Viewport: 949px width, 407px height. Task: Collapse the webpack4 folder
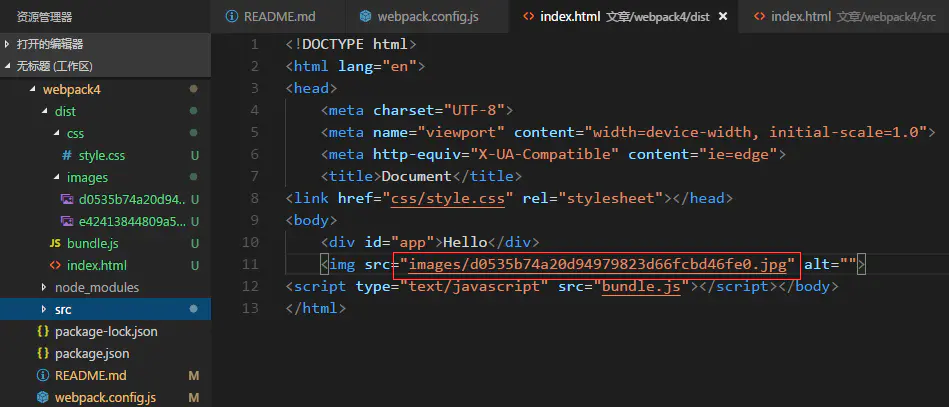click(33, 90)
